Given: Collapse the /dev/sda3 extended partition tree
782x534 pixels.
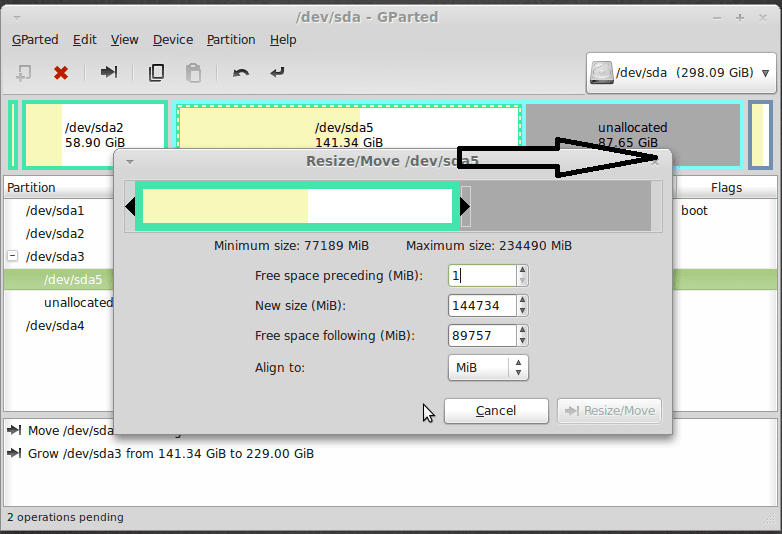Looking at the screenshot, I should [x=12, y=256].
